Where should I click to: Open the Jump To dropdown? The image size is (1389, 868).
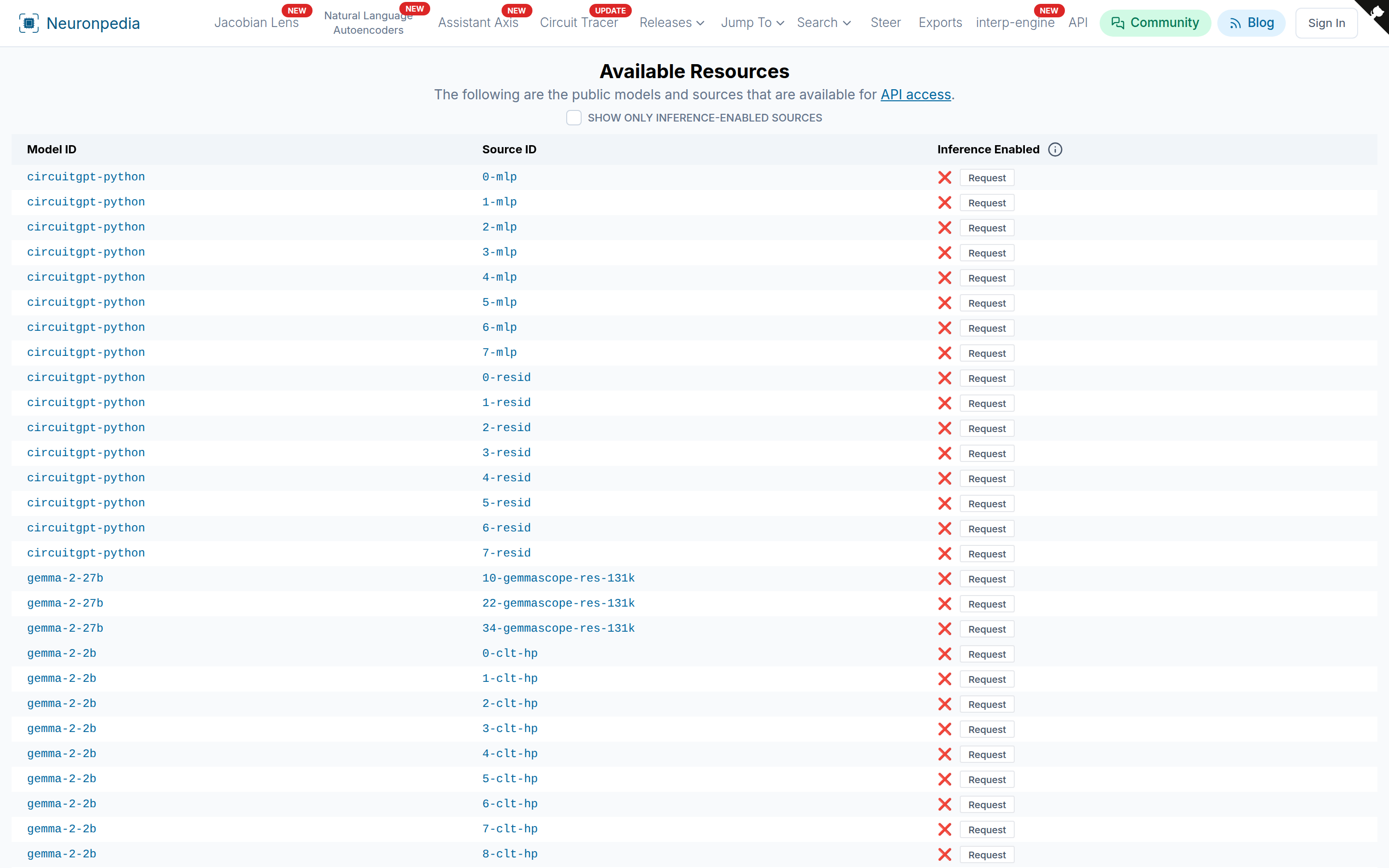[x=752, y=22]
